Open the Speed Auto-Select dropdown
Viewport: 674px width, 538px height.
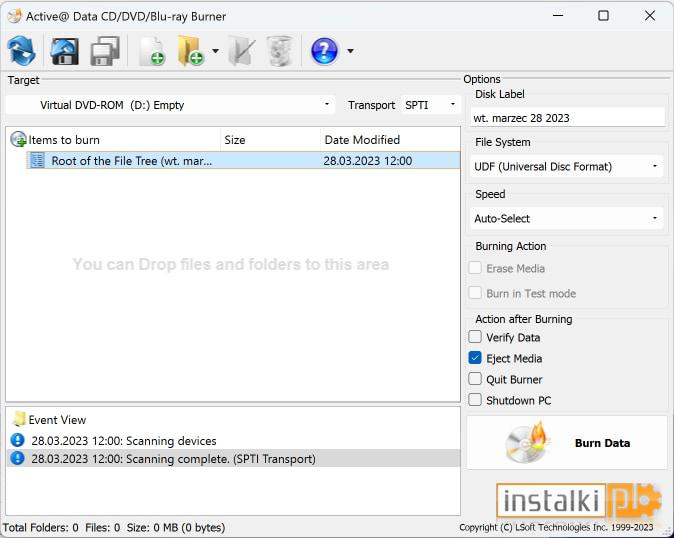point(567,218)
